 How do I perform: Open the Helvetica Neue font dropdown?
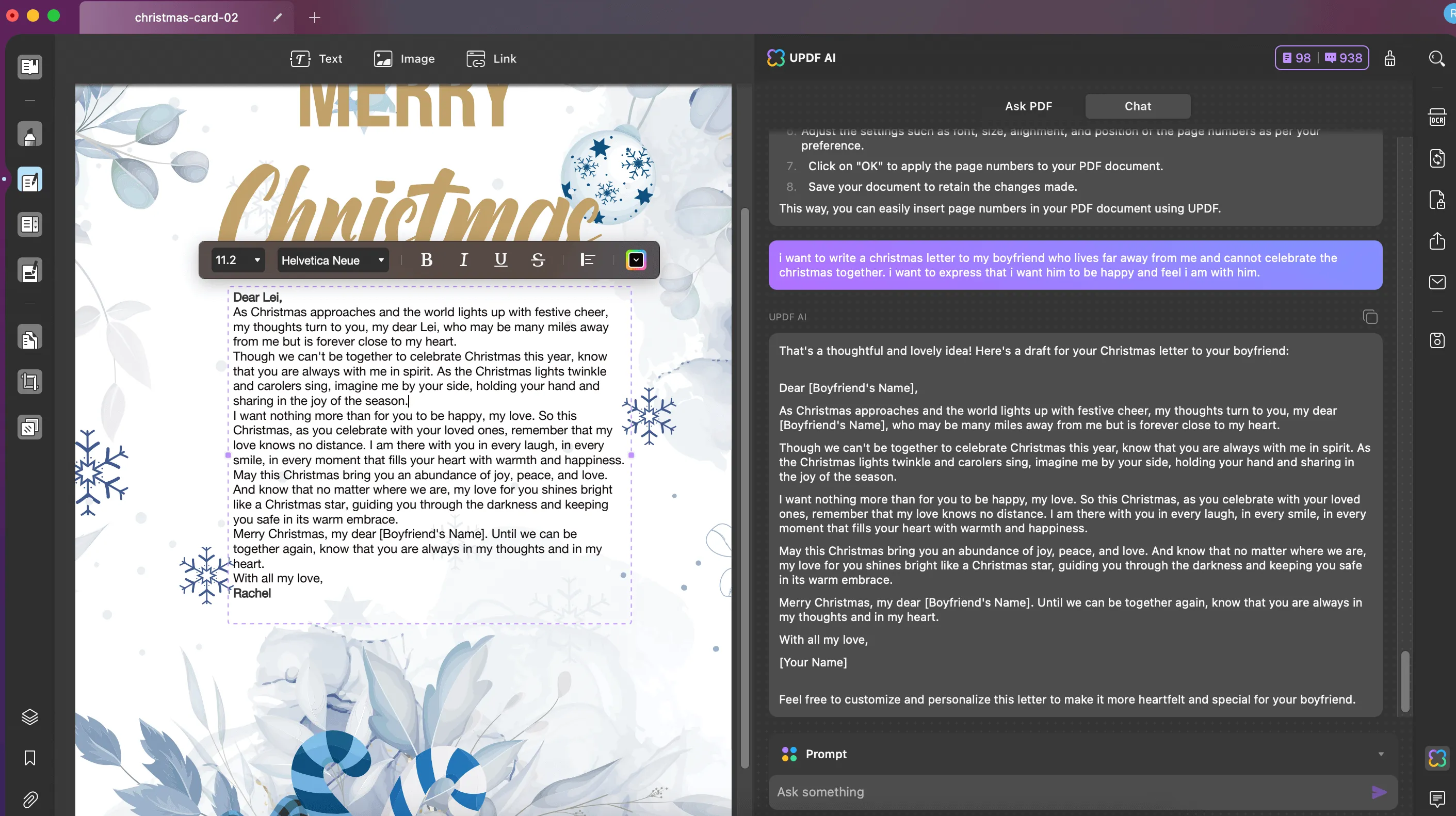click(332, 260)
